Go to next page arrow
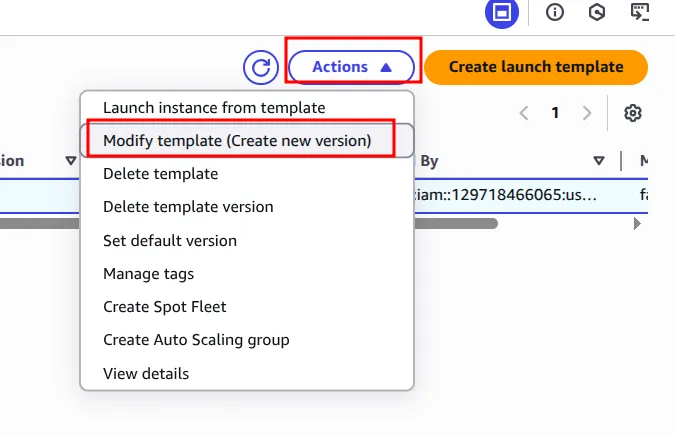 tap(586, 113)
